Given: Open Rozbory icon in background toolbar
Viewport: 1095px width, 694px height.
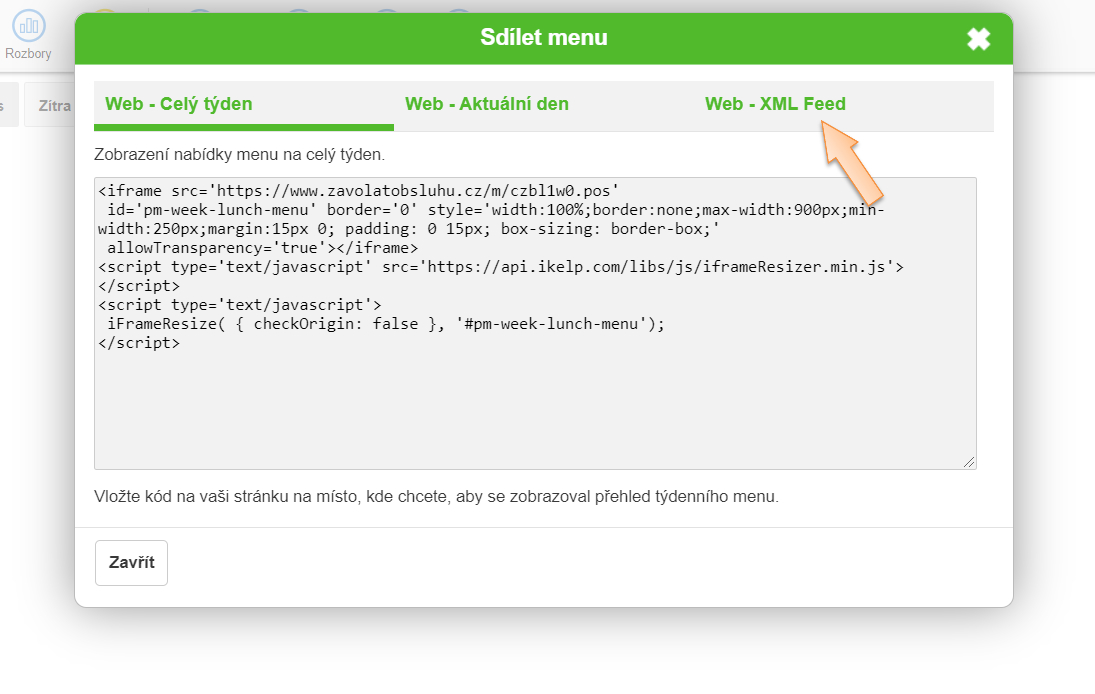Looking at the screenshot, I should [x=29, y=34].
